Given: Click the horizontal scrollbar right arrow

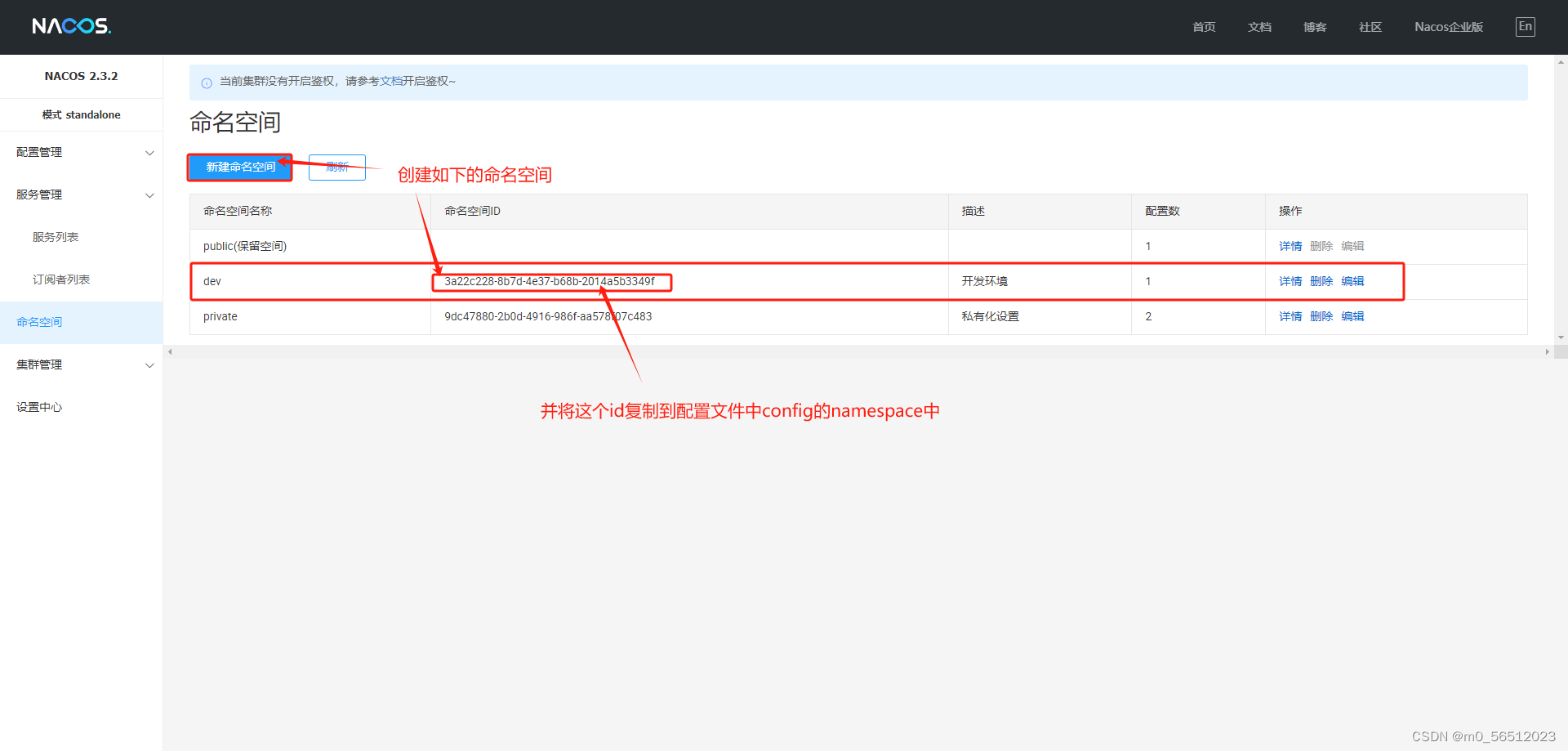Looking at the screenshot, I should (1547, 352).
